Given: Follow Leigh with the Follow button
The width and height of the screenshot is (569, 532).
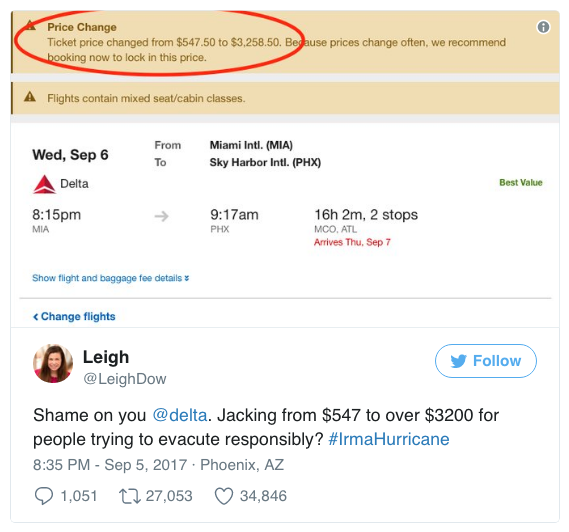Looking at the screenshot, I should [486, 361].
